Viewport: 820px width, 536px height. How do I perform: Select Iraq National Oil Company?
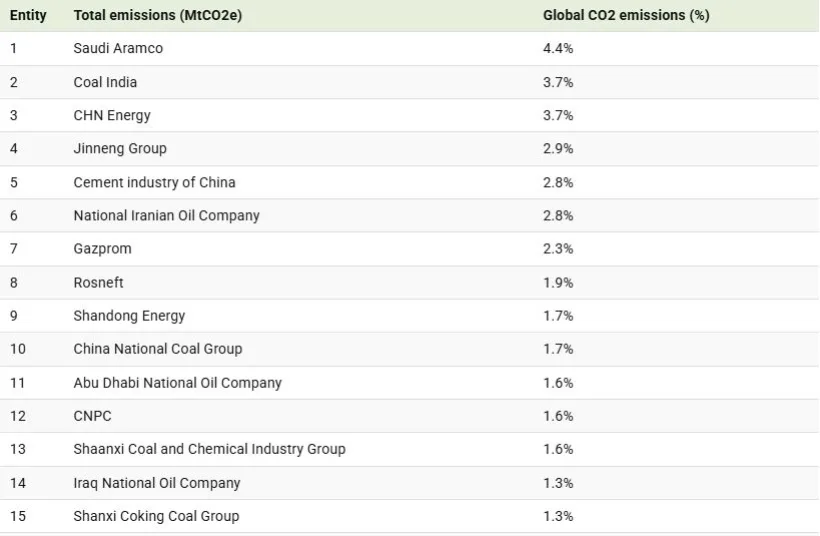click(157, 483)
